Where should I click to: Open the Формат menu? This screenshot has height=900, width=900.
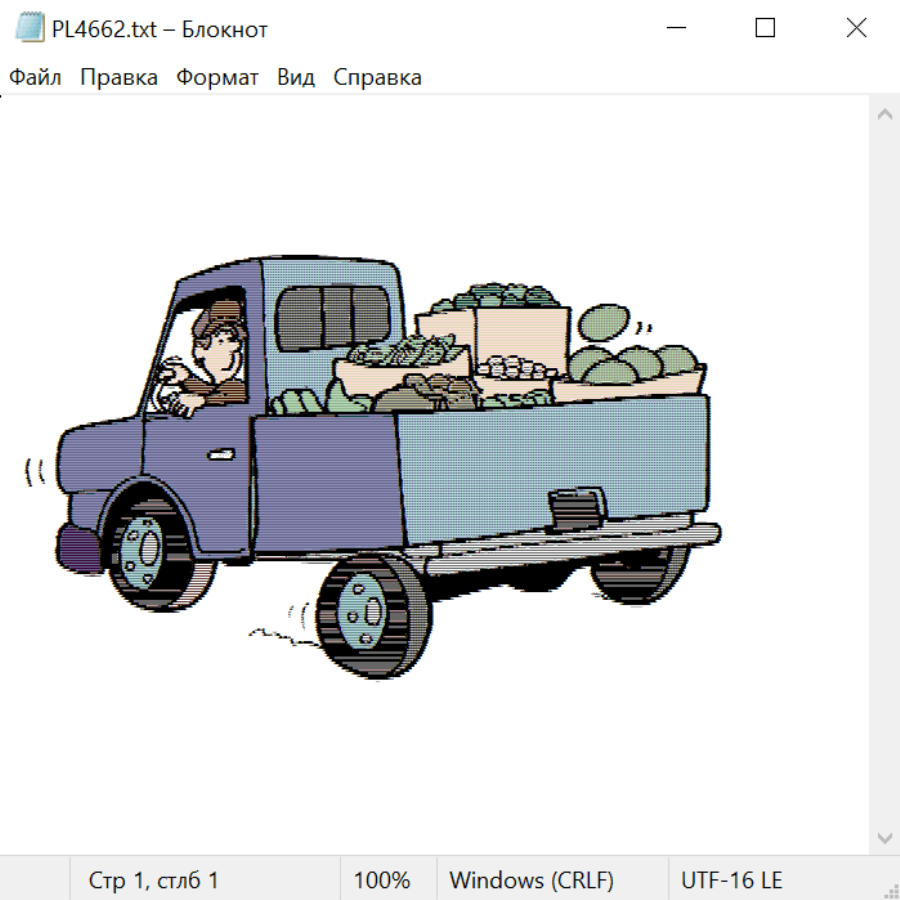(x=217, y=78)
